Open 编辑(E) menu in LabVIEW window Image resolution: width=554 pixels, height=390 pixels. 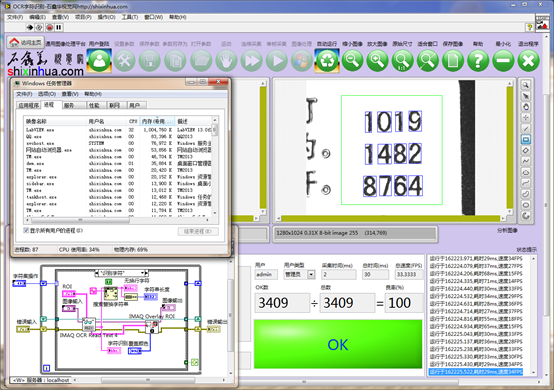point(37,17)
